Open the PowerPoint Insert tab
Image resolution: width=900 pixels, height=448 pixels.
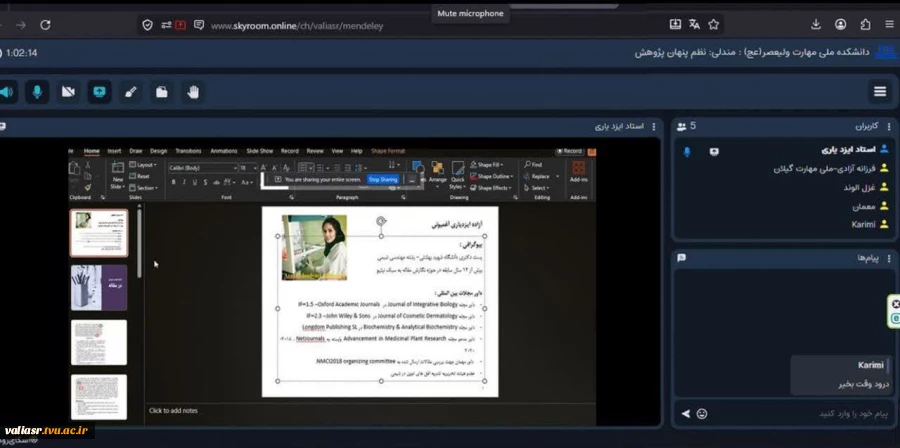pos(114,151)
